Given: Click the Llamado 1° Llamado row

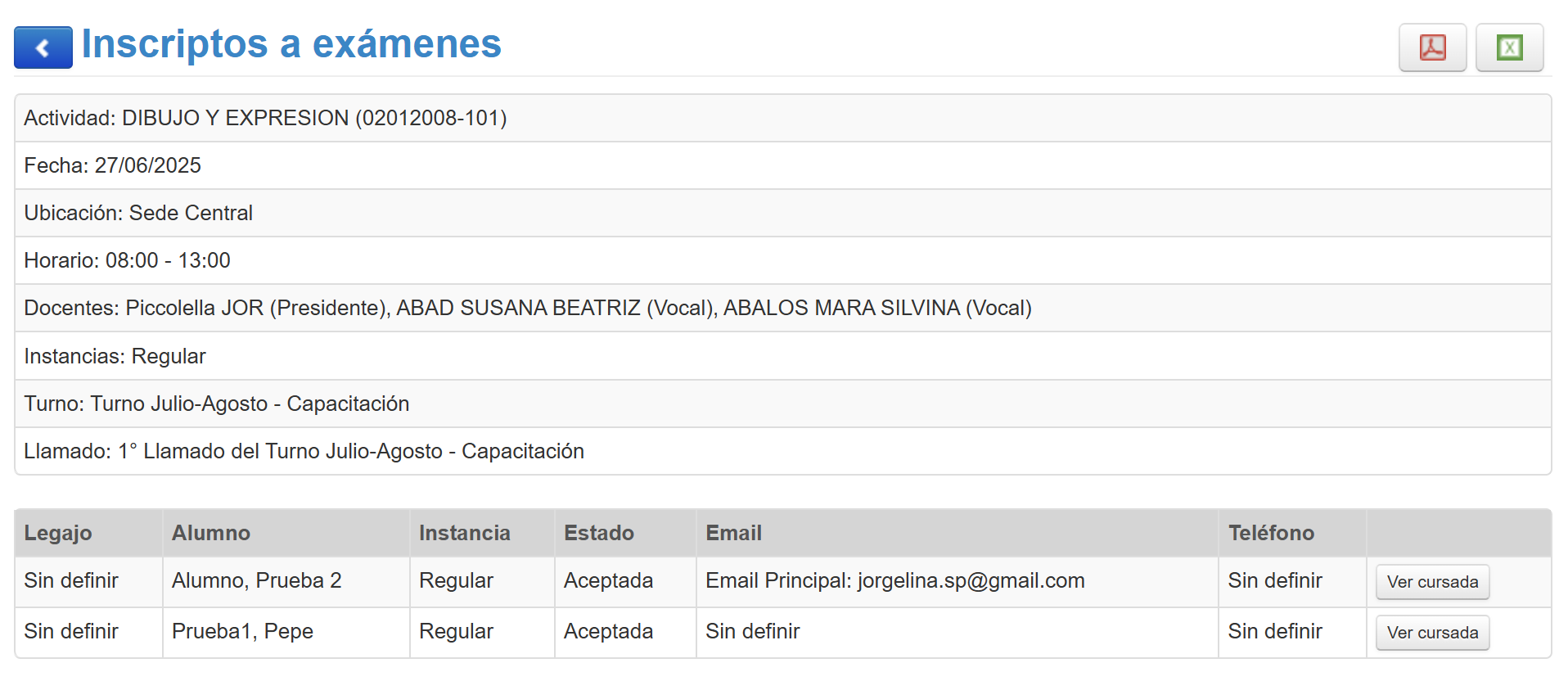Looking at the screenshot, I should (x=304, y=451).
